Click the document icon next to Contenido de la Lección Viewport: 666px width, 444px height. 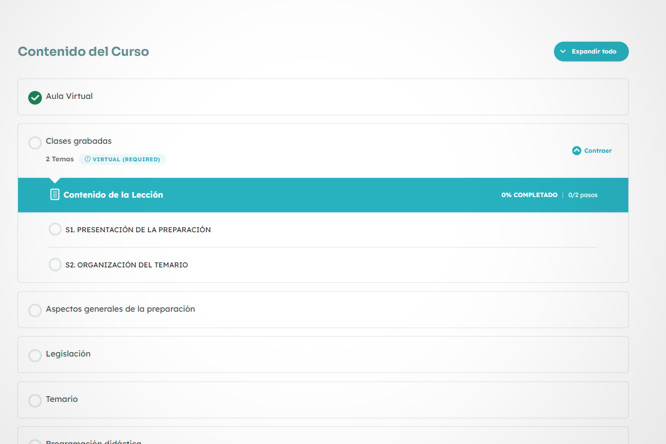[55, 195]
